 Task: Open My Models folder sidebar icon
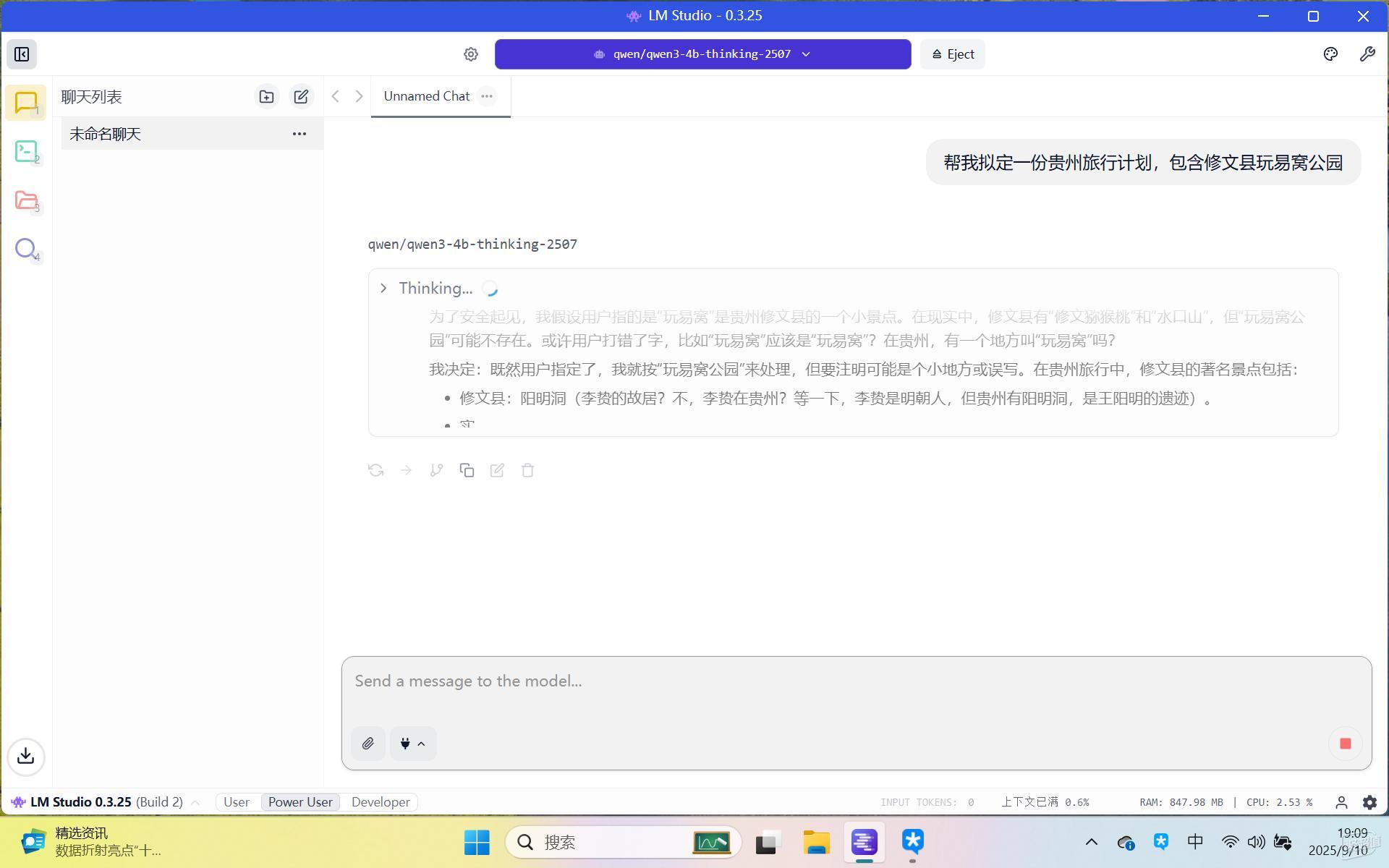pyautogui.click(x=26, y=200)
